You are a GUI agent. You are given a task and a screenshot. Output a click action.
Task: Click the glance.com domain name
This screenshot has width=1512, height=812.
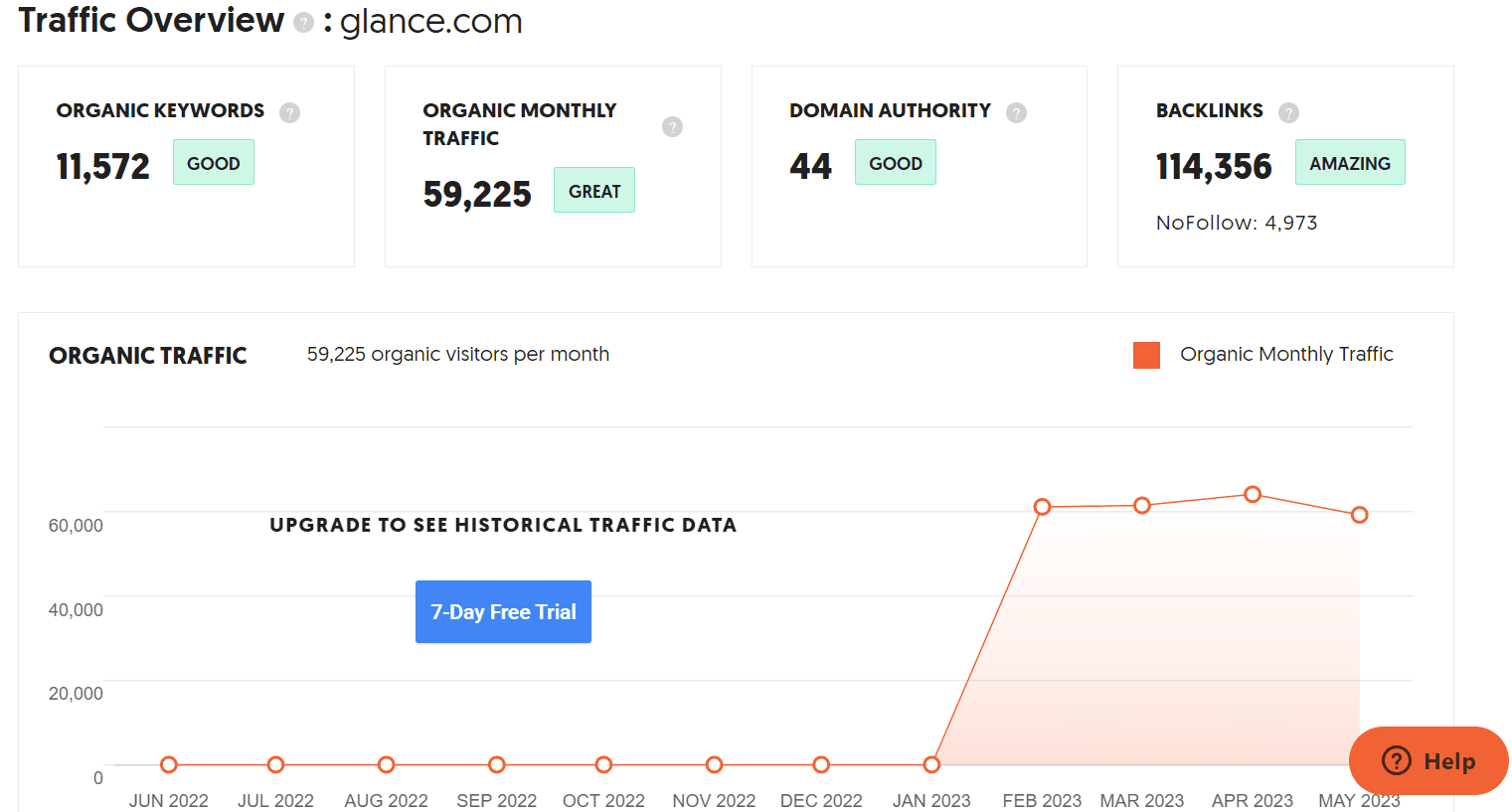coord(431,21)
